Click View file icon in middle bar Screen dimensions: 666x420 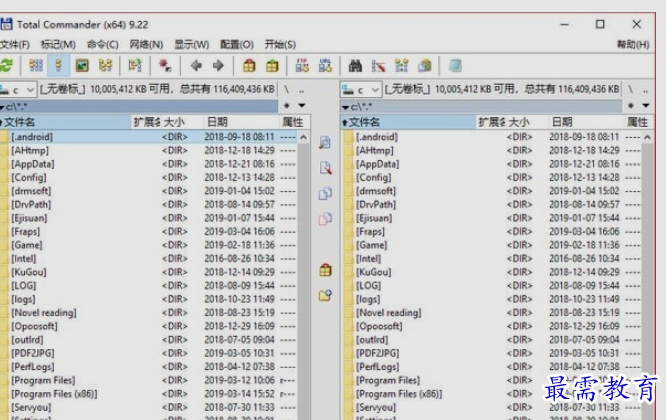tap(325, 143)
